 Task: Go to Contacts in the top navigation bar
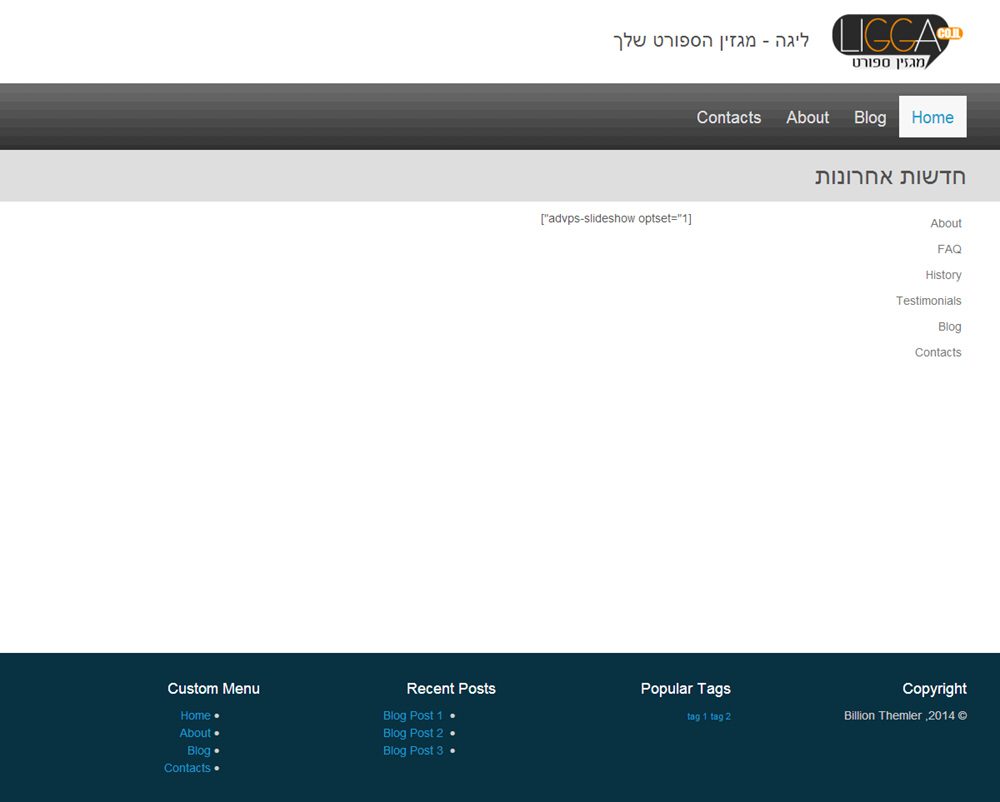pyautogui.click(x=728, y=117)
